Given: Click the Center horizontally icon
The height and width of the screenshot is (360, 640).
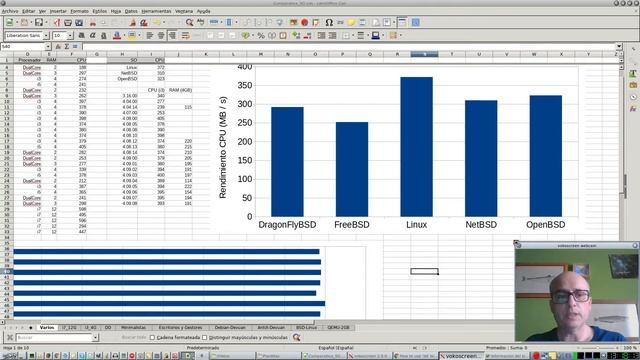Looking at the screenshot, I should tap(161, 36).
